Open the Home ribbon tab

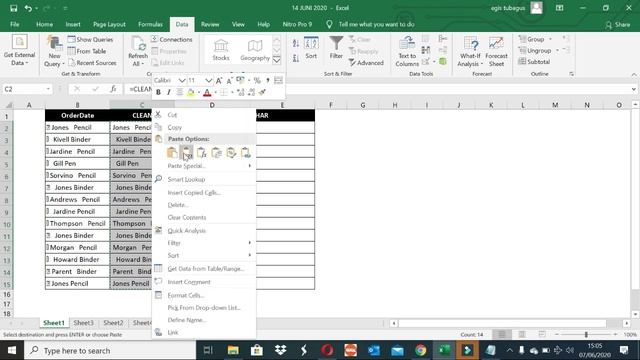pos(44,24)
